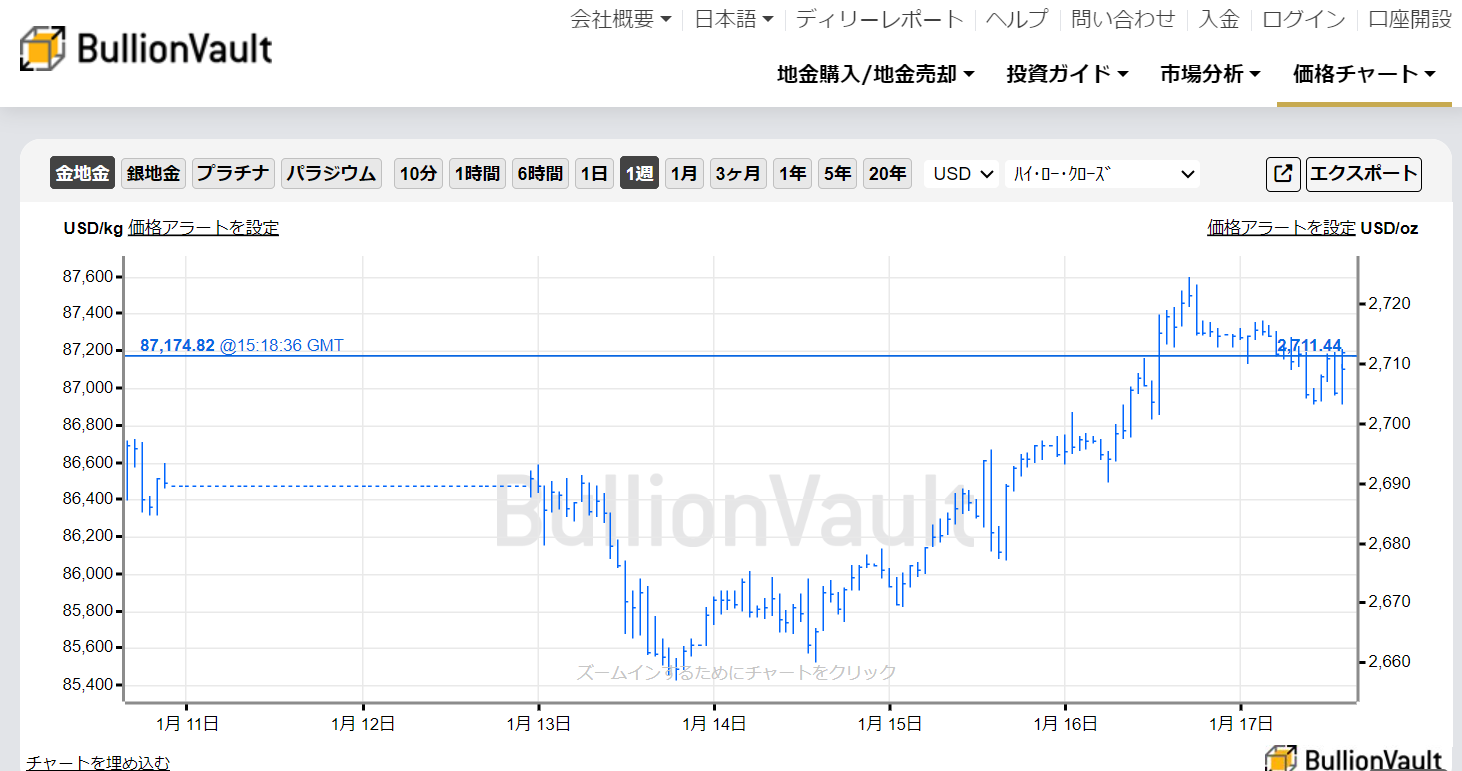
Task: Click the 2,720 right axis value
Action: pyautogui.click(x=1389, y=302)
